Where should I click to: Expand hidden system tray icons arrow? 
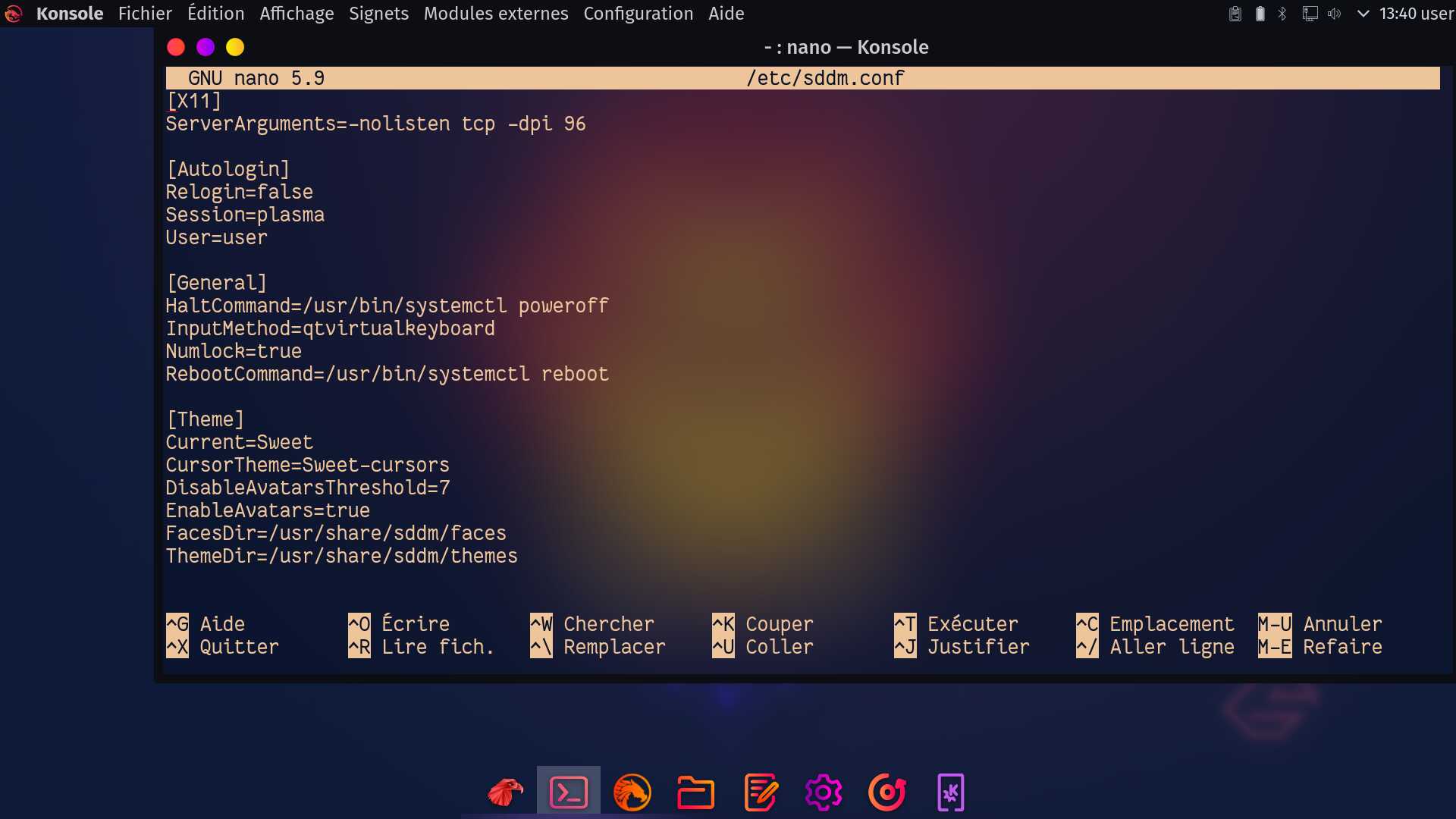(x=1363, y=14)
